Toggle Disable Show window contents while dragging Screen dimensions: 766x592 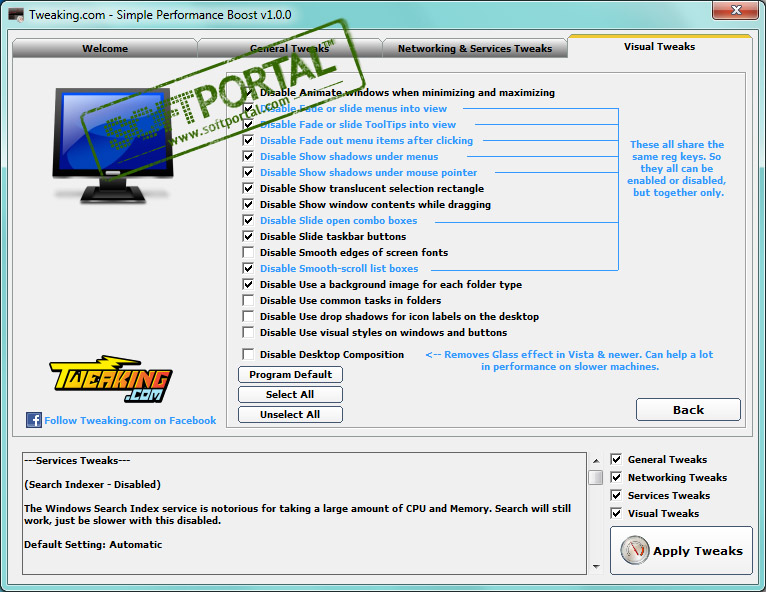248,204
